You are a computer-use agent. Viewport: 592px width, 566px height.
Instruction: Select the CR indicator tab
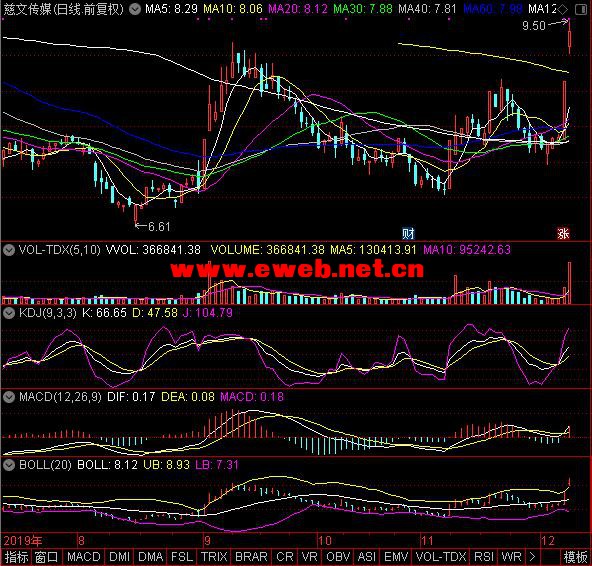point(285,557)
